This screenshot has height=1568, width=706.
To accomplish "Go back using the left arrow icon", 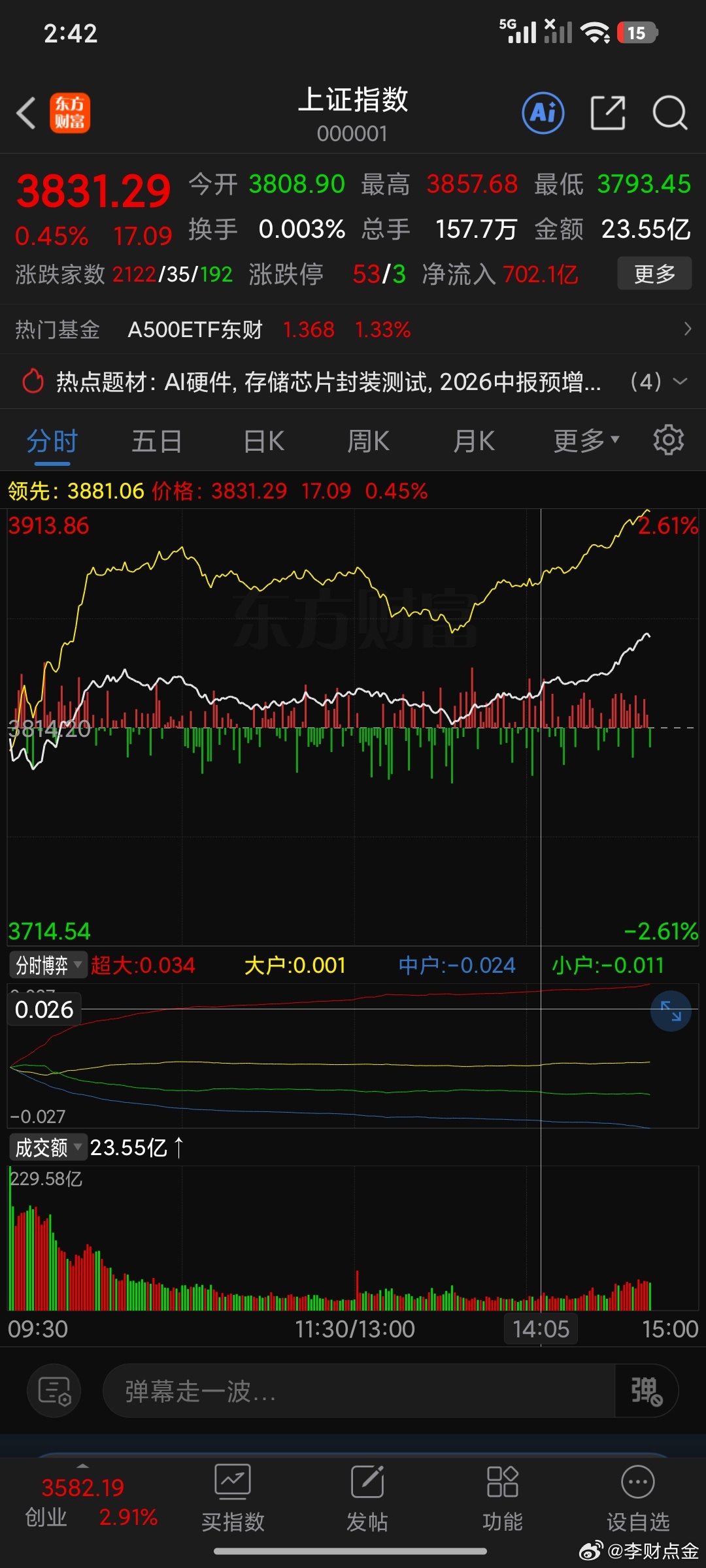I will coord(26,113).
